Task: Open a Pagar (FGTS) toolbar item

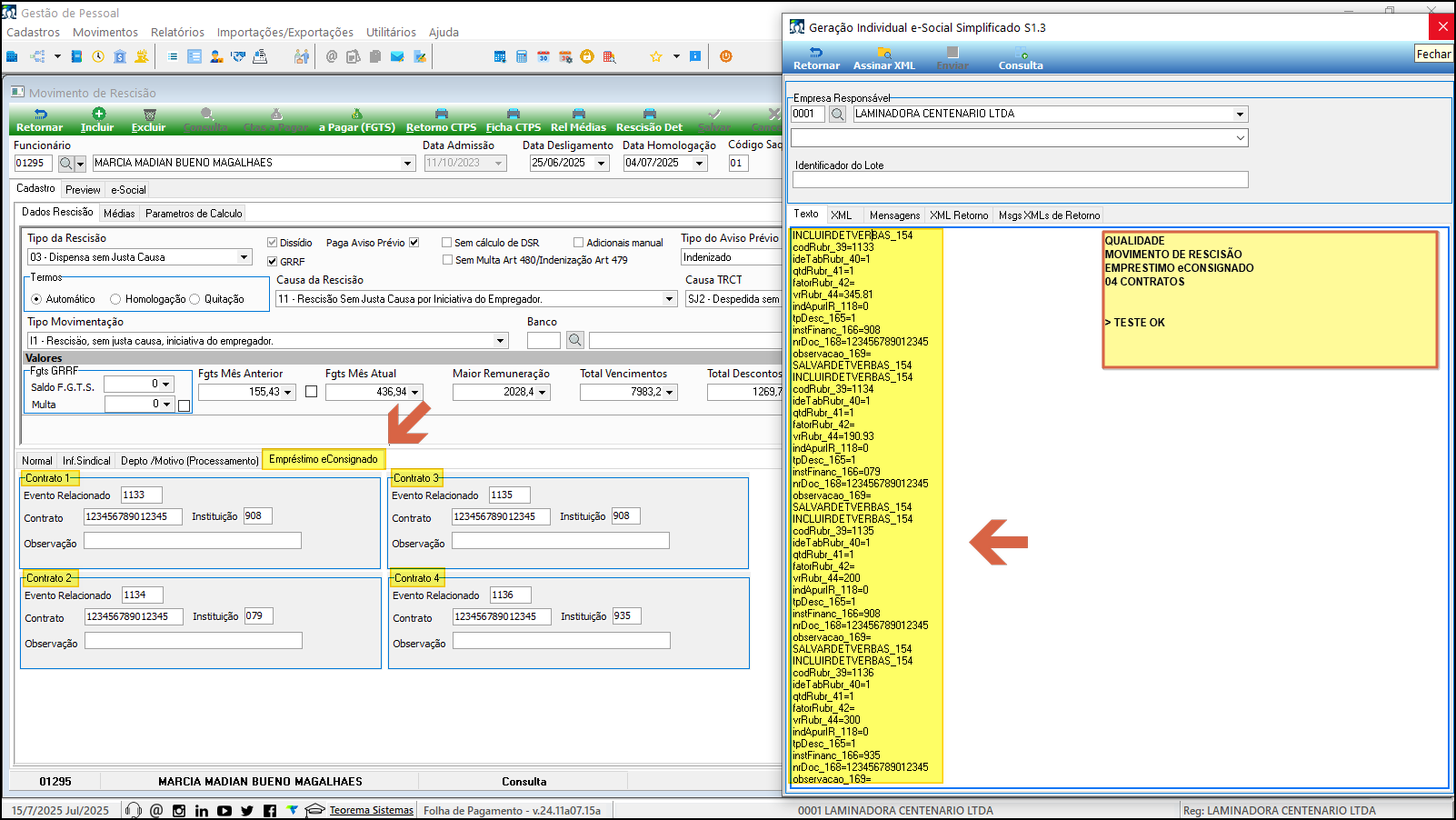Action: 356,121
